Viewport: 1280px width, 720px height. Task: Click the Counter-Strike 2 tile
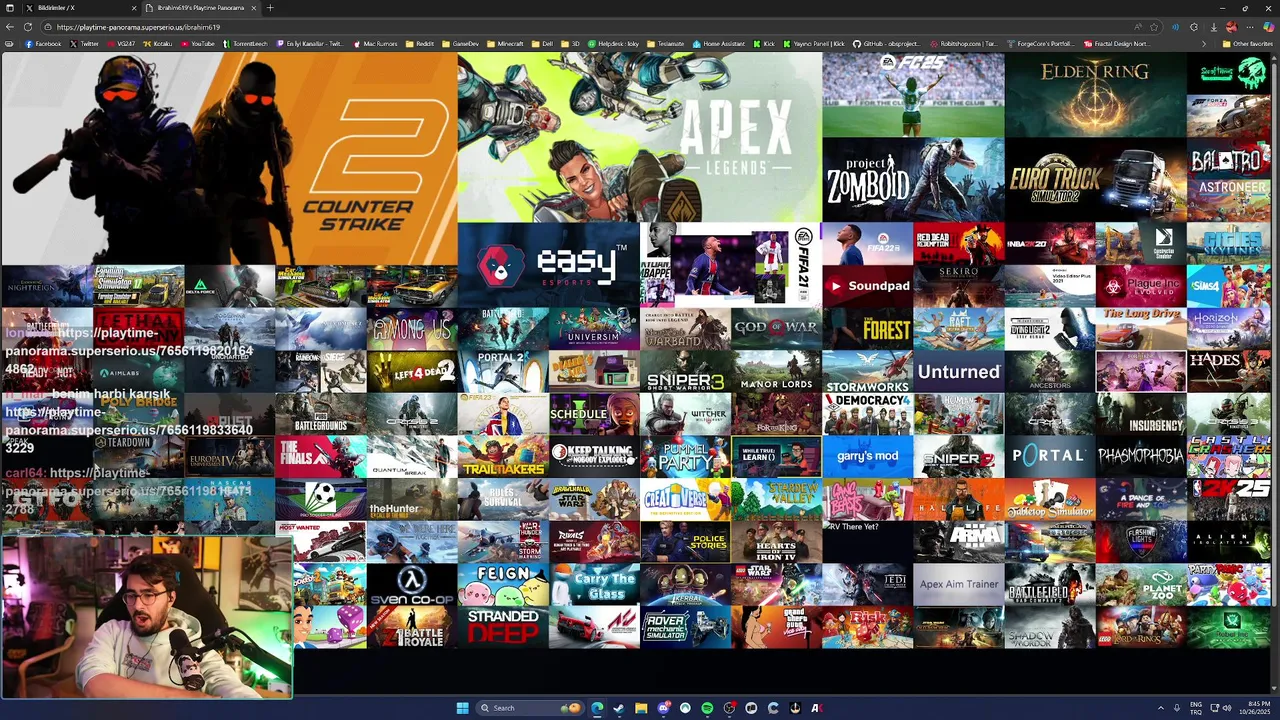[229, 158]
